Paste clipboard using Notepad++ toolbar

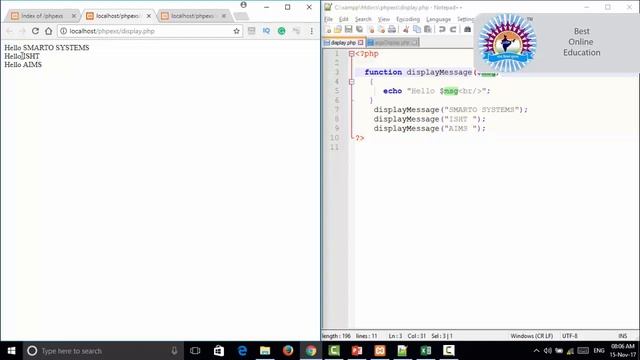click(427, 29)
